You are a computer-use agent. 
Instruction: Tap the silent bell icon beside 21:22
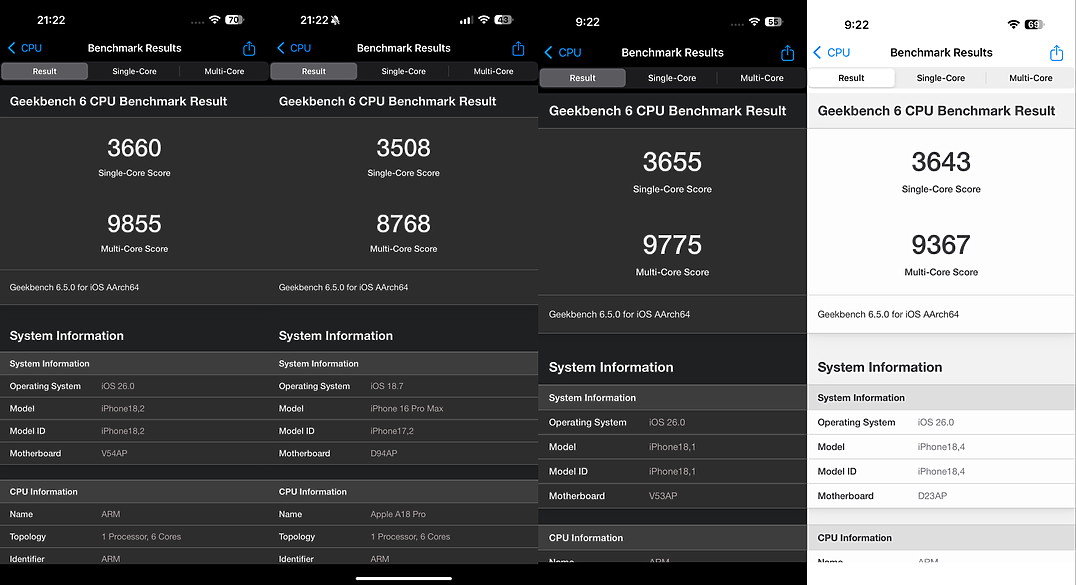point(336,21)
